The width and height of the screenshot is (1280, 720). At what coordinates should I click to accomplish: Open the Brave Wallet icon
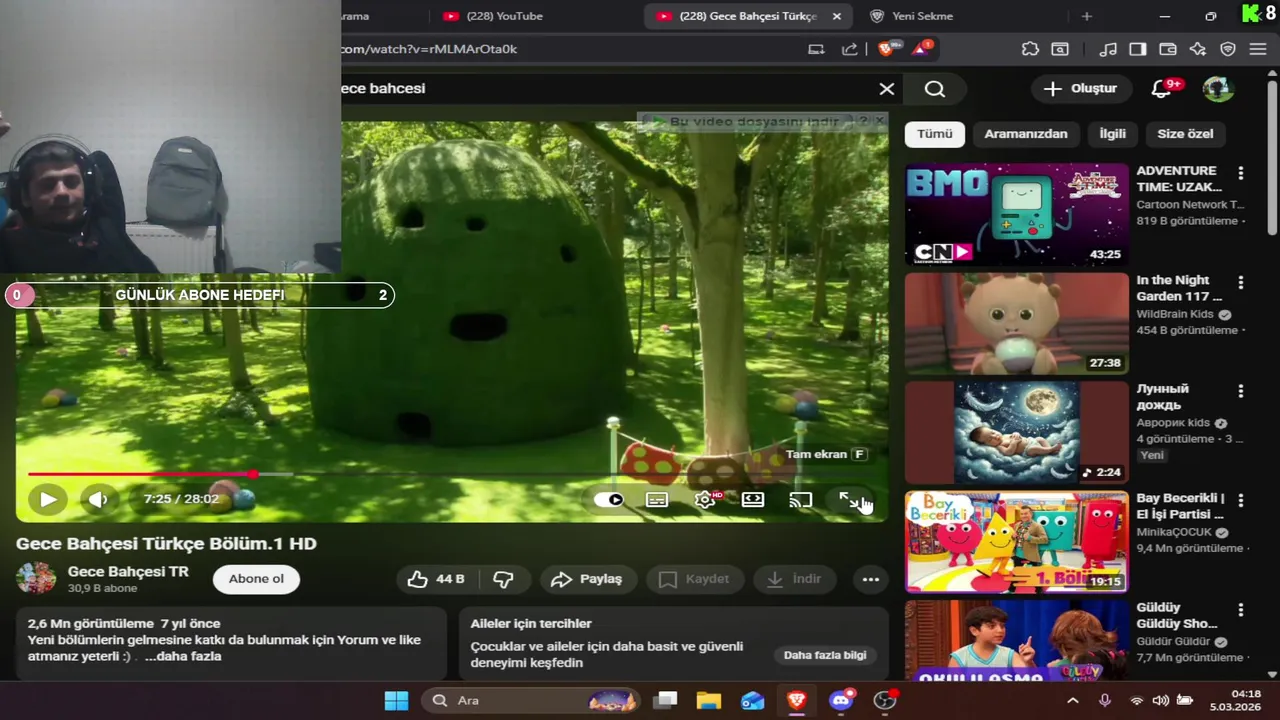coord(1167,49)
